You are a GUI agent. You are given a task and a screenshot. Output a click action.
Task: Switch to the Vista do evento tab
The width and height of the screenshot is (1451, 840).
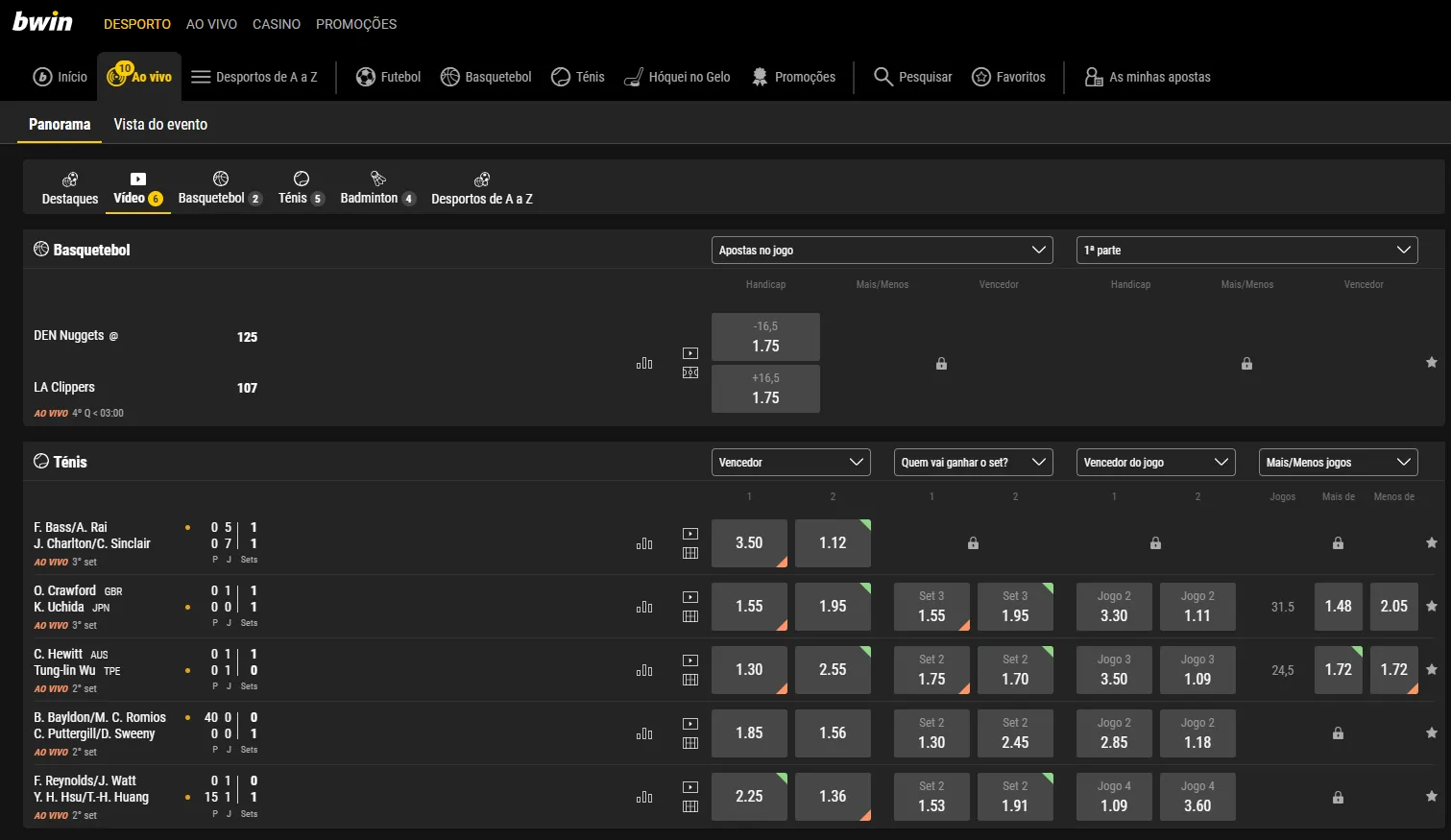click(160, 124)
